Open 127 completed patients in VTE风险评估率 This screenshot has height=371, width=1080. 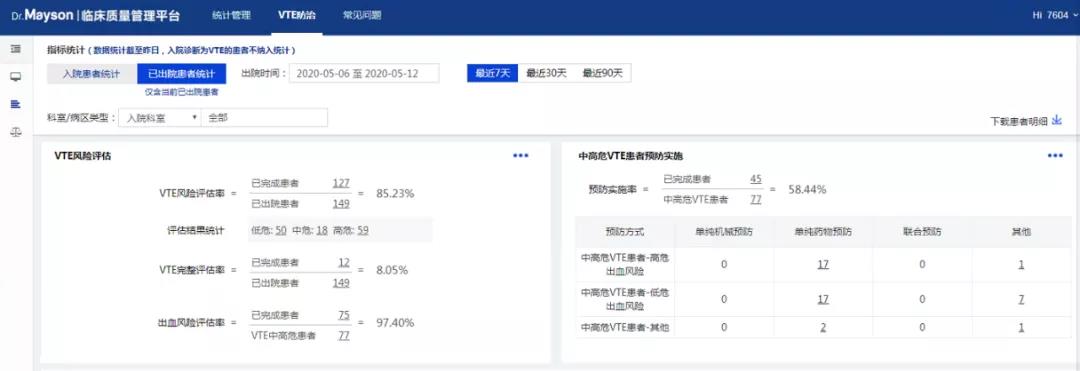340,183
